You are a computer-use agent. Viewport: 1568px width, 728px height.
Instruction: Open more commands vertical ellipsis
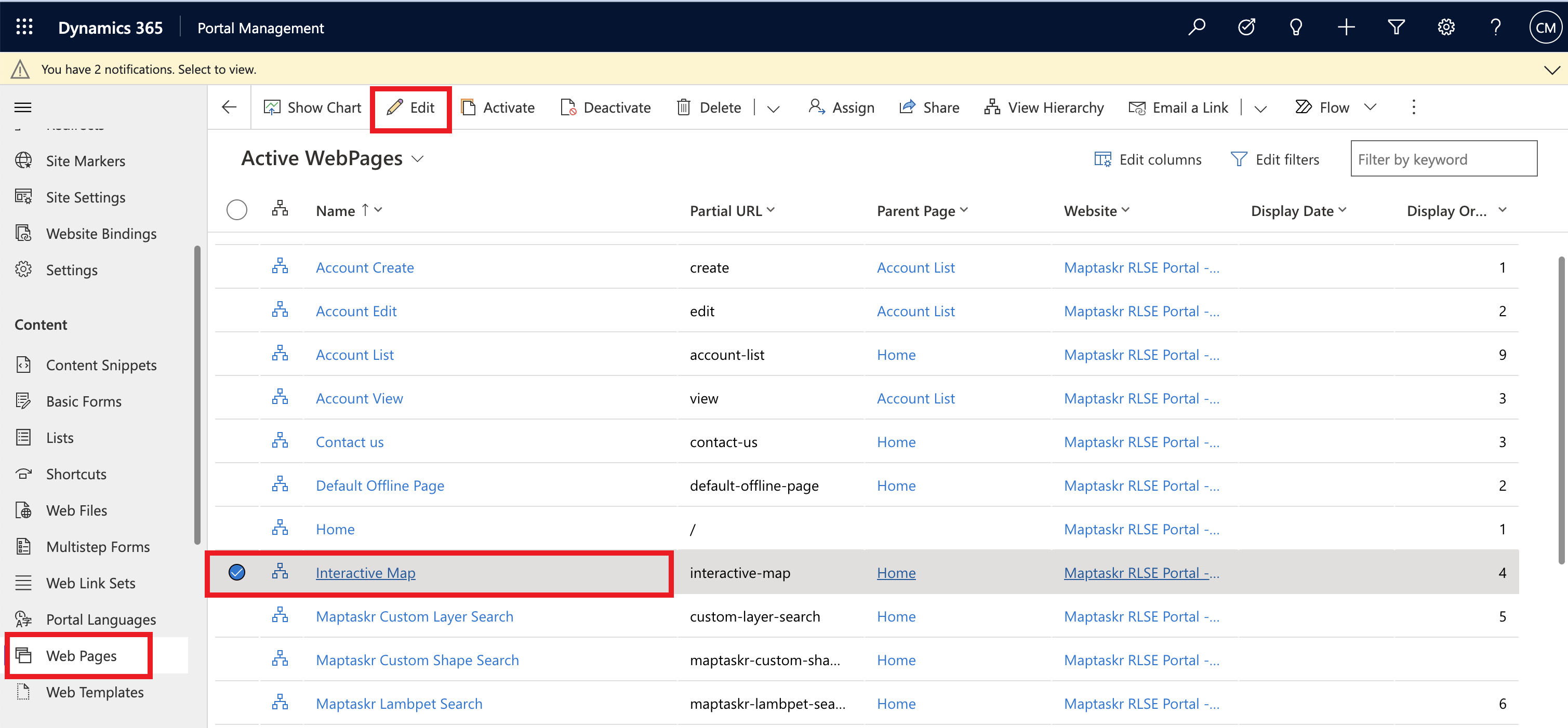[x=1413, y=107]
